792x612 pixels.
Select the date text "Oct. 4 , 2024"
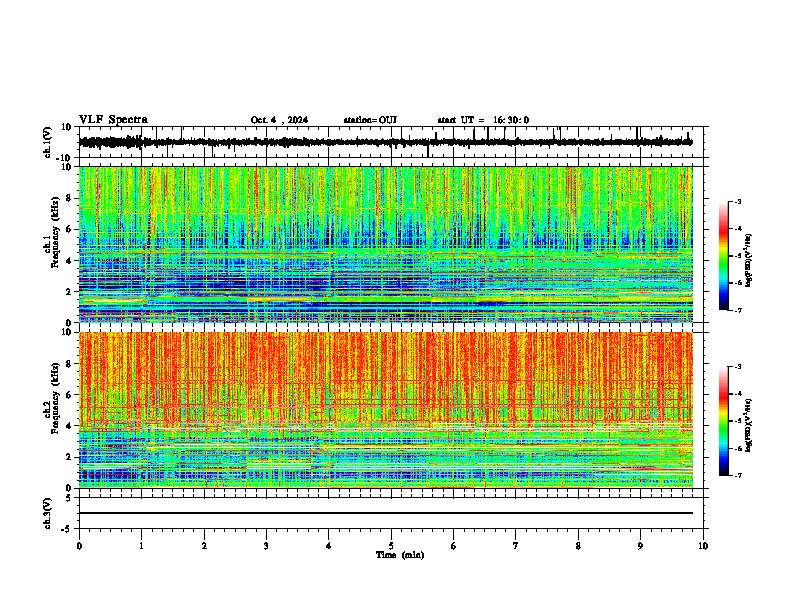tap(279, 120)
